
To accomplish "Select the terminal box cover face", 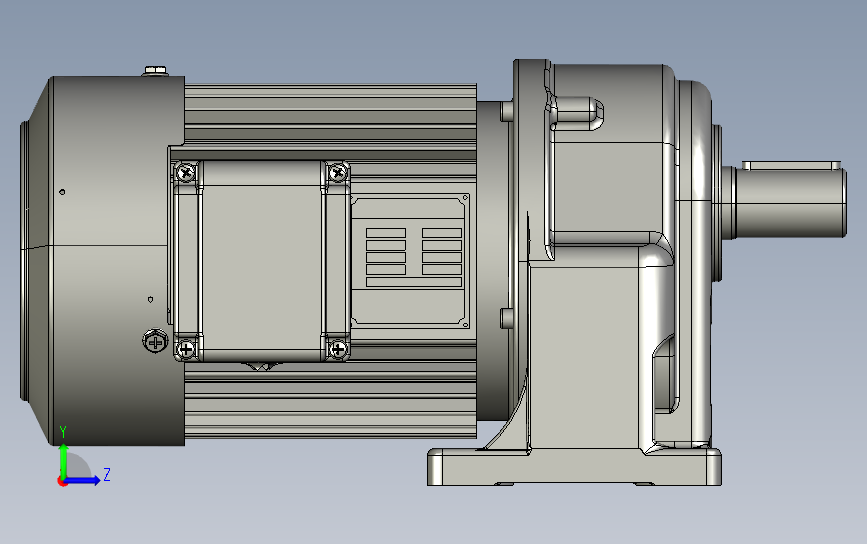I will tap(260, 260).
